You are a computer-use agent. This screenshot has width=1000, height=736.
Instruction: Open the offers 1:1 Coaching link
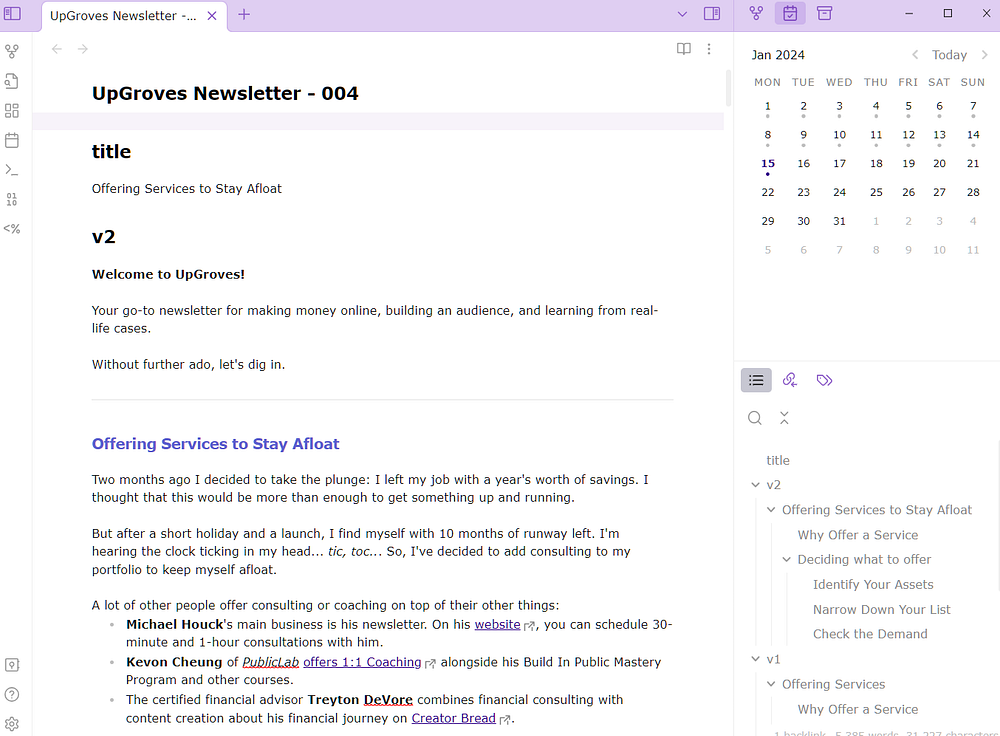[x=362, y=662]
